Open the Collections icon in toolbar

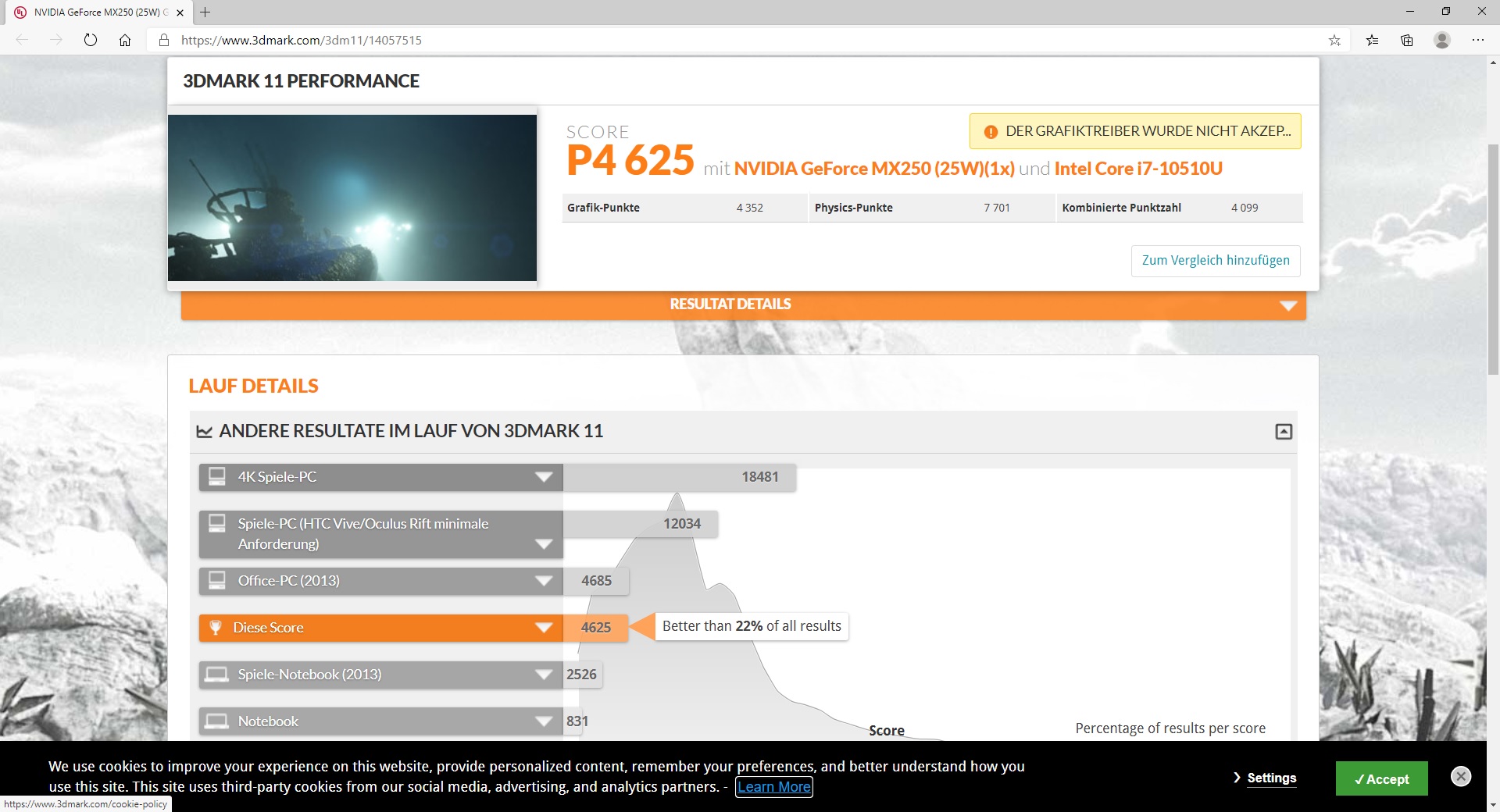pos(1407,40)
